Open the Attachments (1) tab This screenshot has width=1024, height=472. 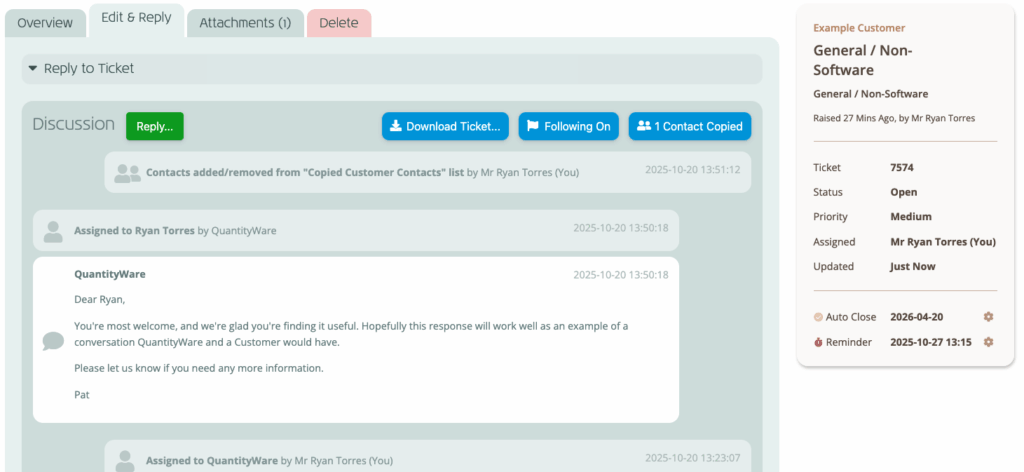[245, 22]
